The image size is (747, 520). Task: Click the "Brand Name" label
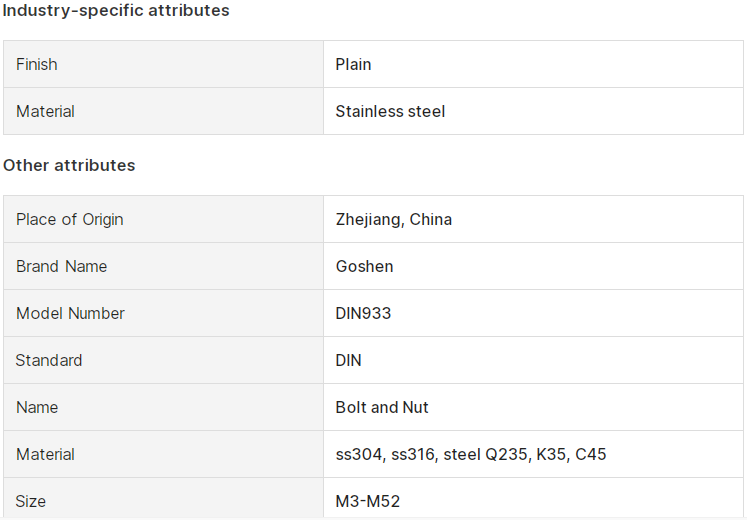point(61,266)
